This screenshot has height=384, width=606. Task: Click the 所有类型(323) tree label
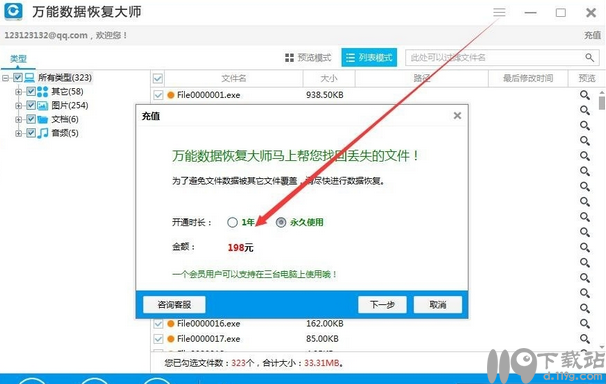[x=65, y=78]
